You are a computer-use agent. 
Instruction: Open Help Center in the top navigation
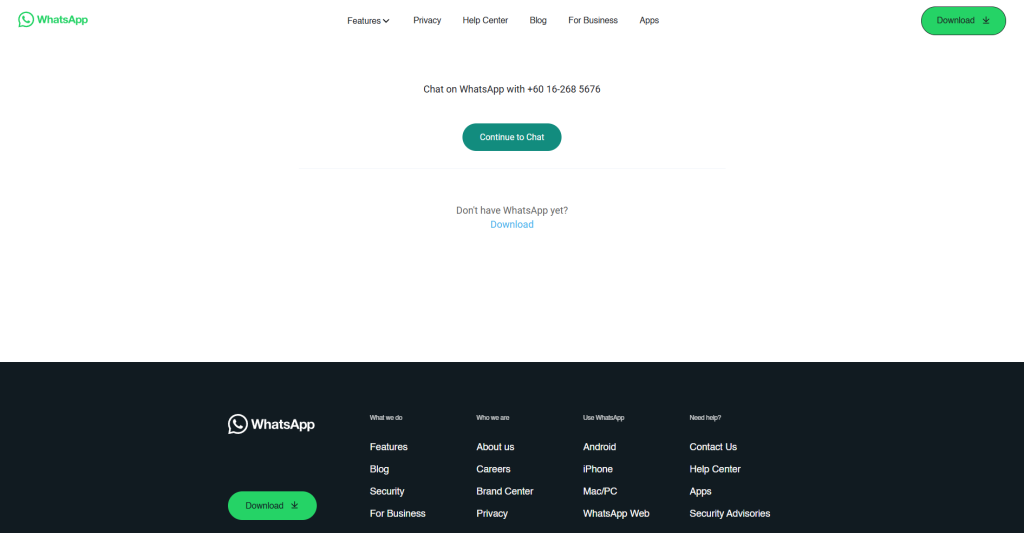point(485,20)
